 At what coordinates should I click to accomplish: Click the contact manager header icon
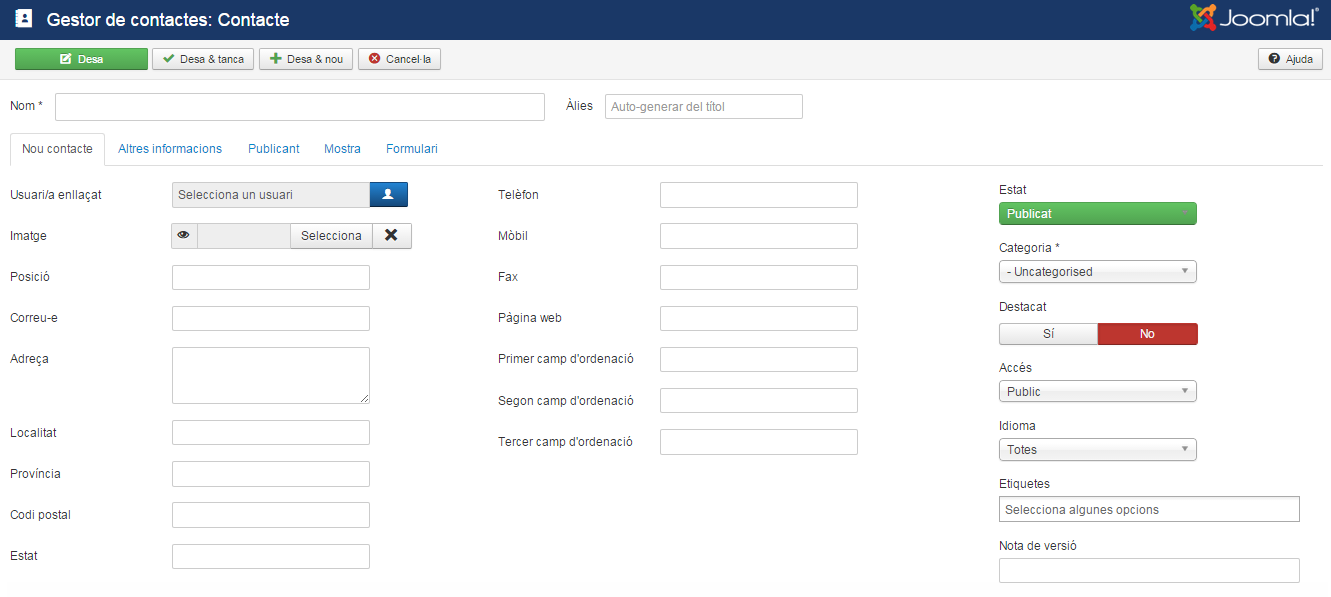click(24, 19)
